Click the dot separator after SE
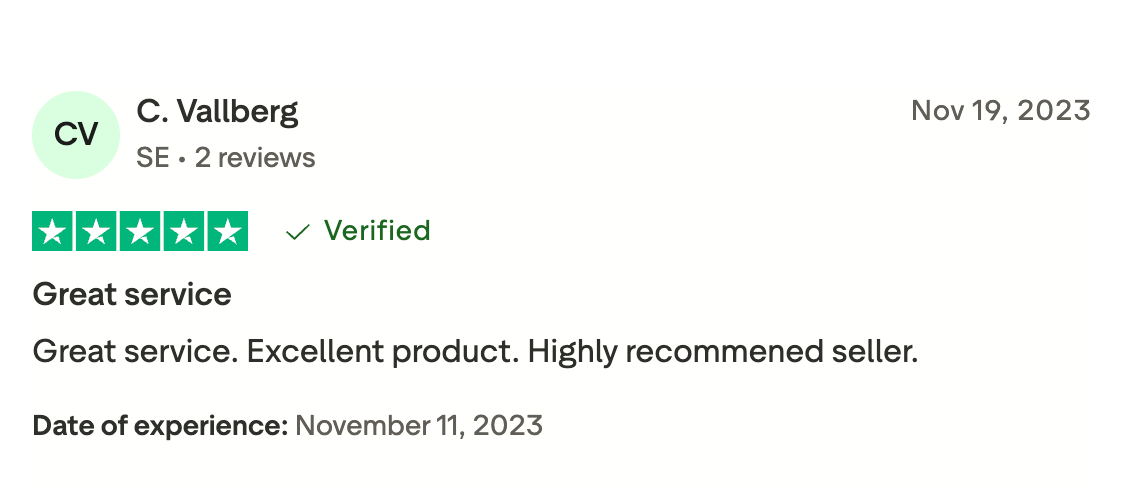This screenshot has width=1146, height=486. pyautogui.click(x=182, y=159)
